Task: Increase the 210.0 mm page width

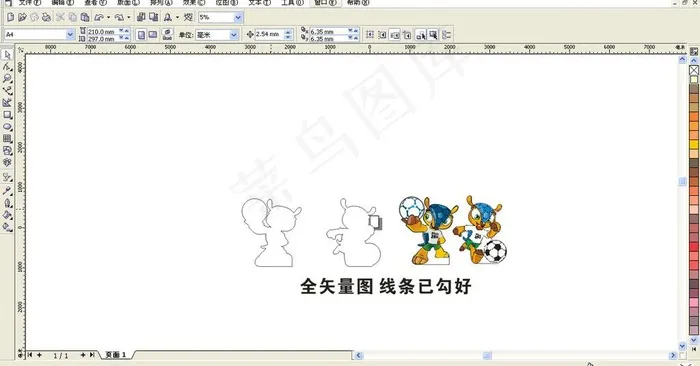Action: click(127, 31)
